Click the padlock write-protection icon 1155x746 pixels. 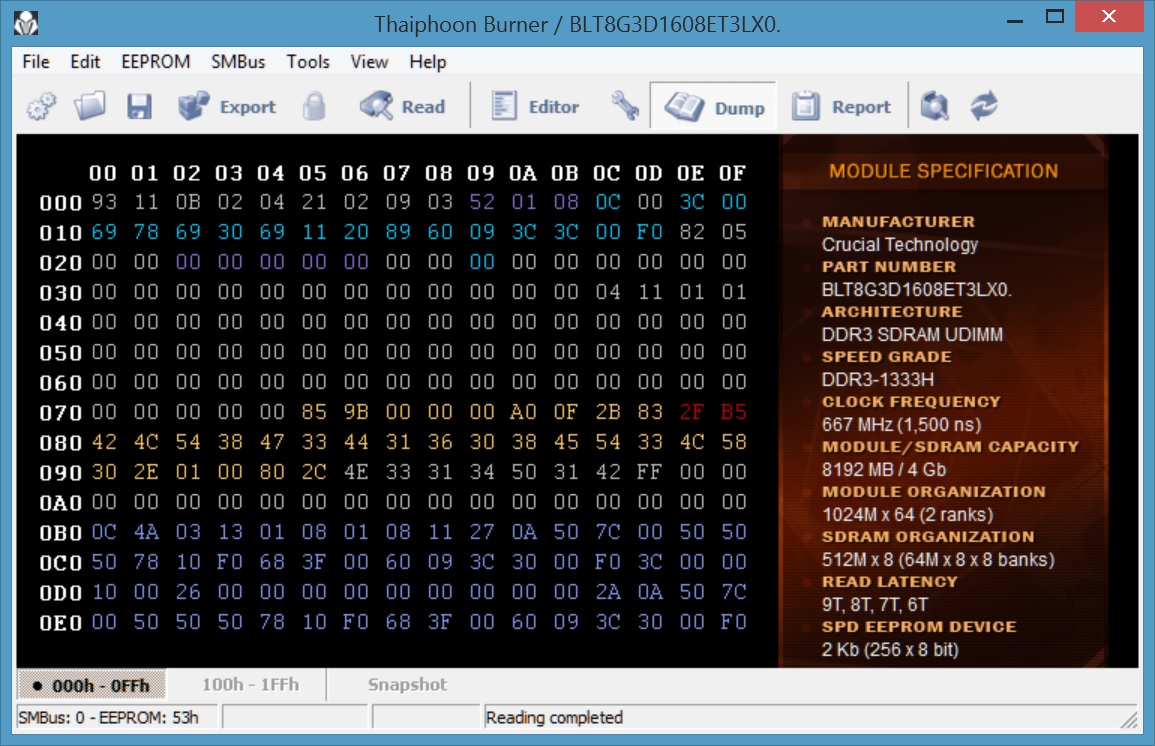tap(315, 107)
